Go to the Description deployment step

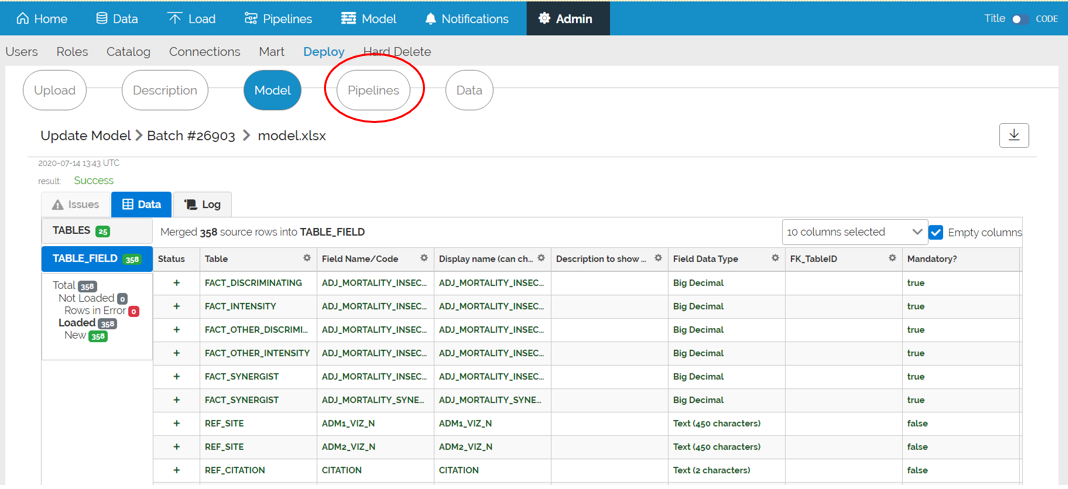click(x=165, y=90)
